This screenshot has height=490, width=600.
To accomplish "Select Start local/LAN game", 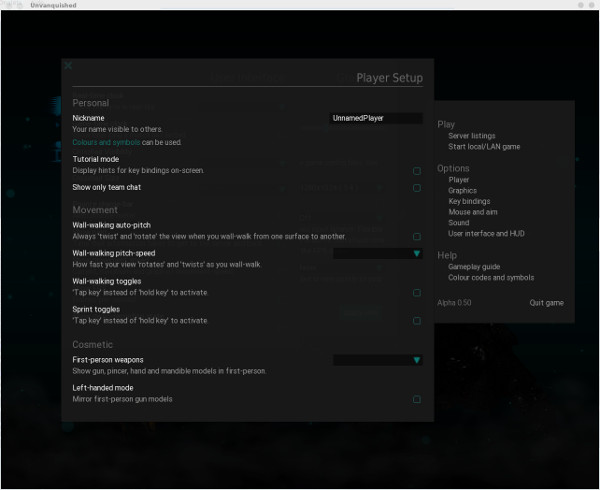I will (484, 147).
